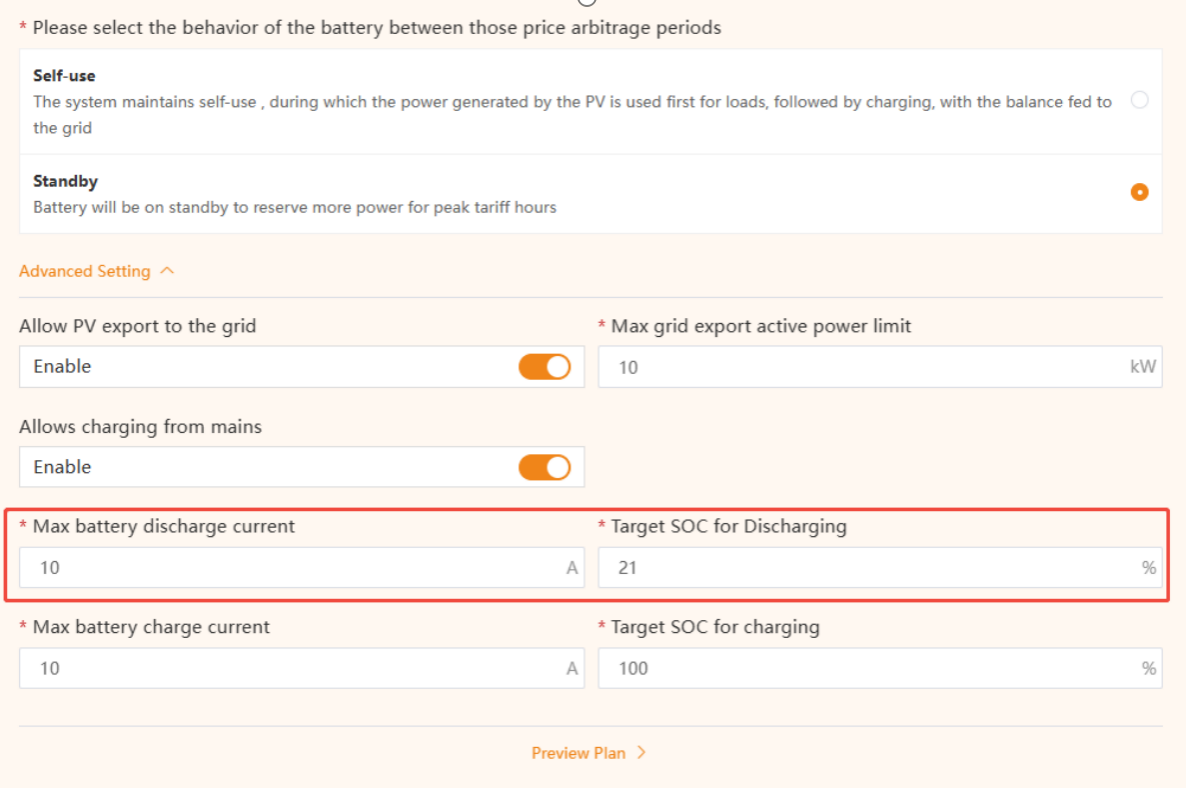Select the Standby radio button

(x=1139, y=192)
